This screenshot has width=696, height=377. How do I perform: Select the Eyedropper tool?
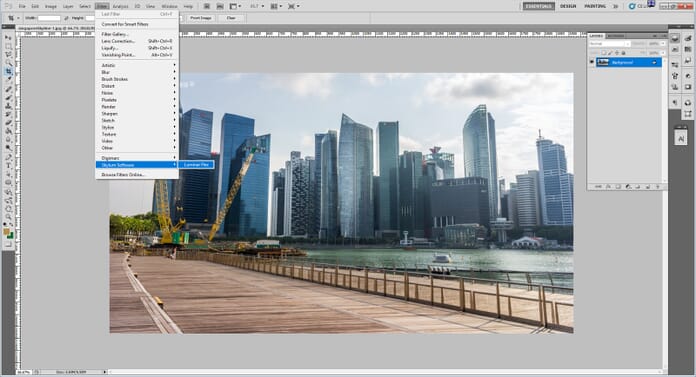click(x=8, y=79)
